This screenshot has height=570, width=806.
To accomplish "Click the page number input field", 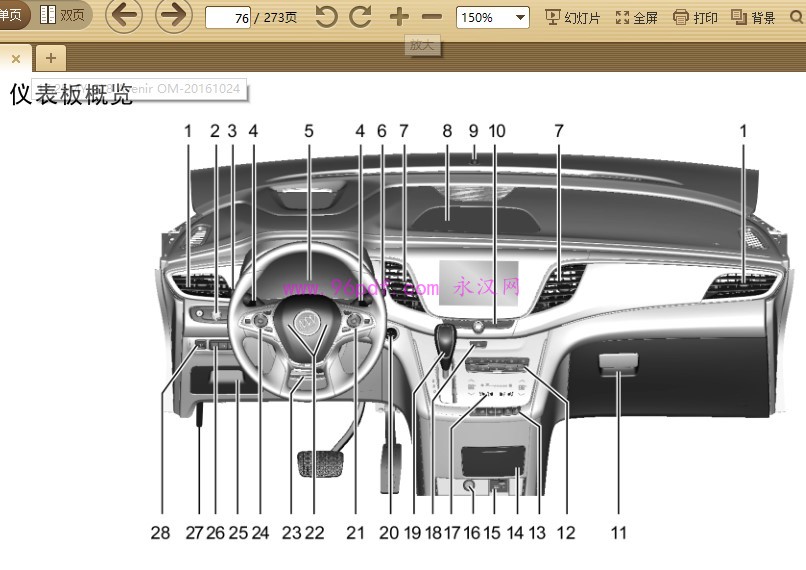I will point(228,18).
